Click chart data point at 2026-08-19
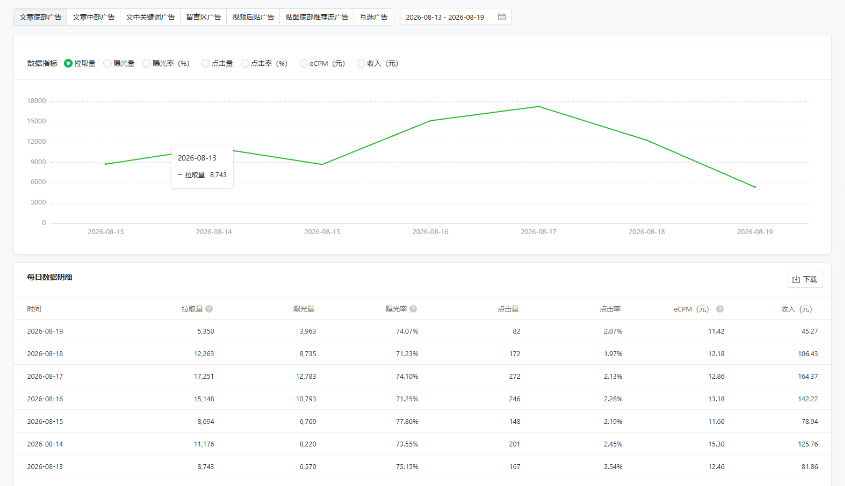 pos(755,187)
